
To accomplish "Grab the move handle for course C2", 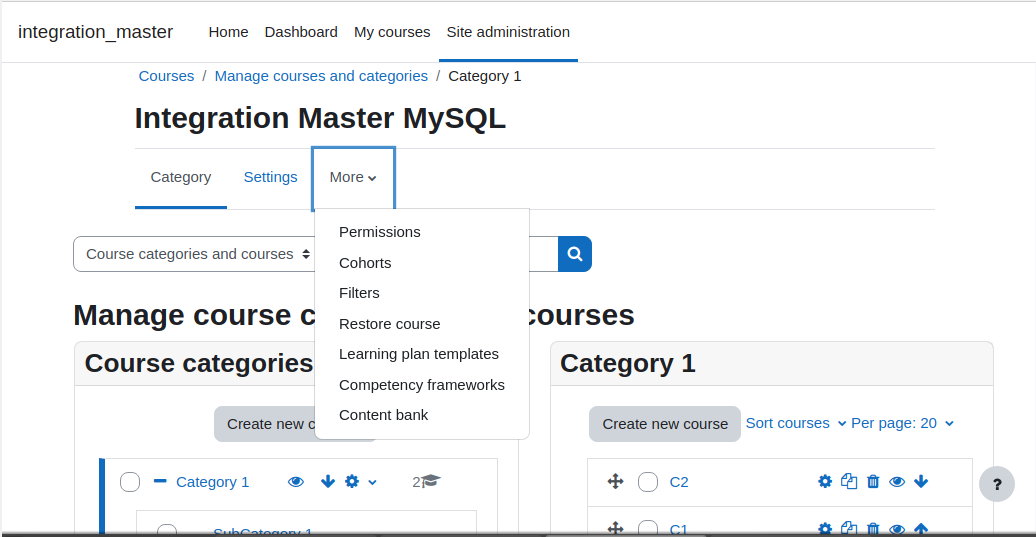I will tap(615, 481).
